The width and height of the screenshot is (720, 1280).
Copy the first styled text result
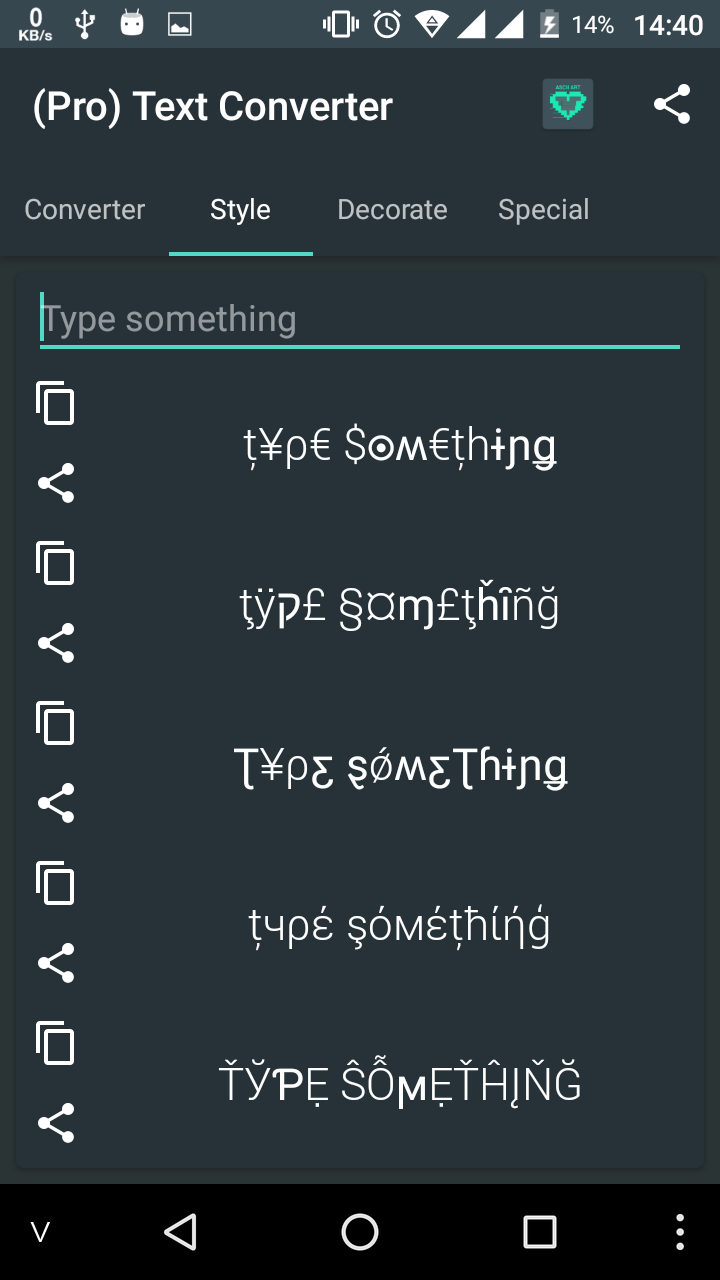[x=56, y=403]
